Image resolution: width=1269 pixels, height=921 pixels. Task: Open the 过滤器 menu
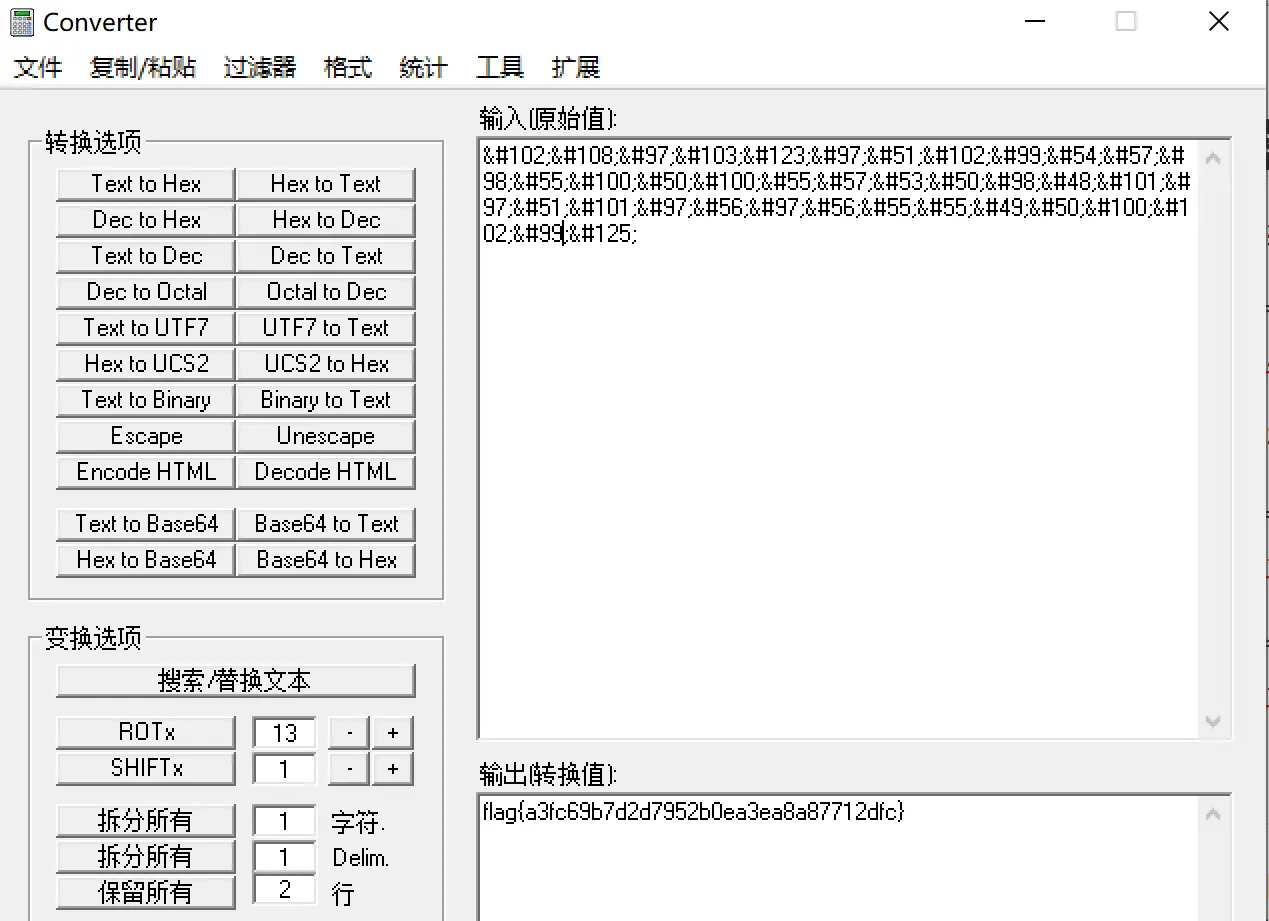click(x=258, y=67)
